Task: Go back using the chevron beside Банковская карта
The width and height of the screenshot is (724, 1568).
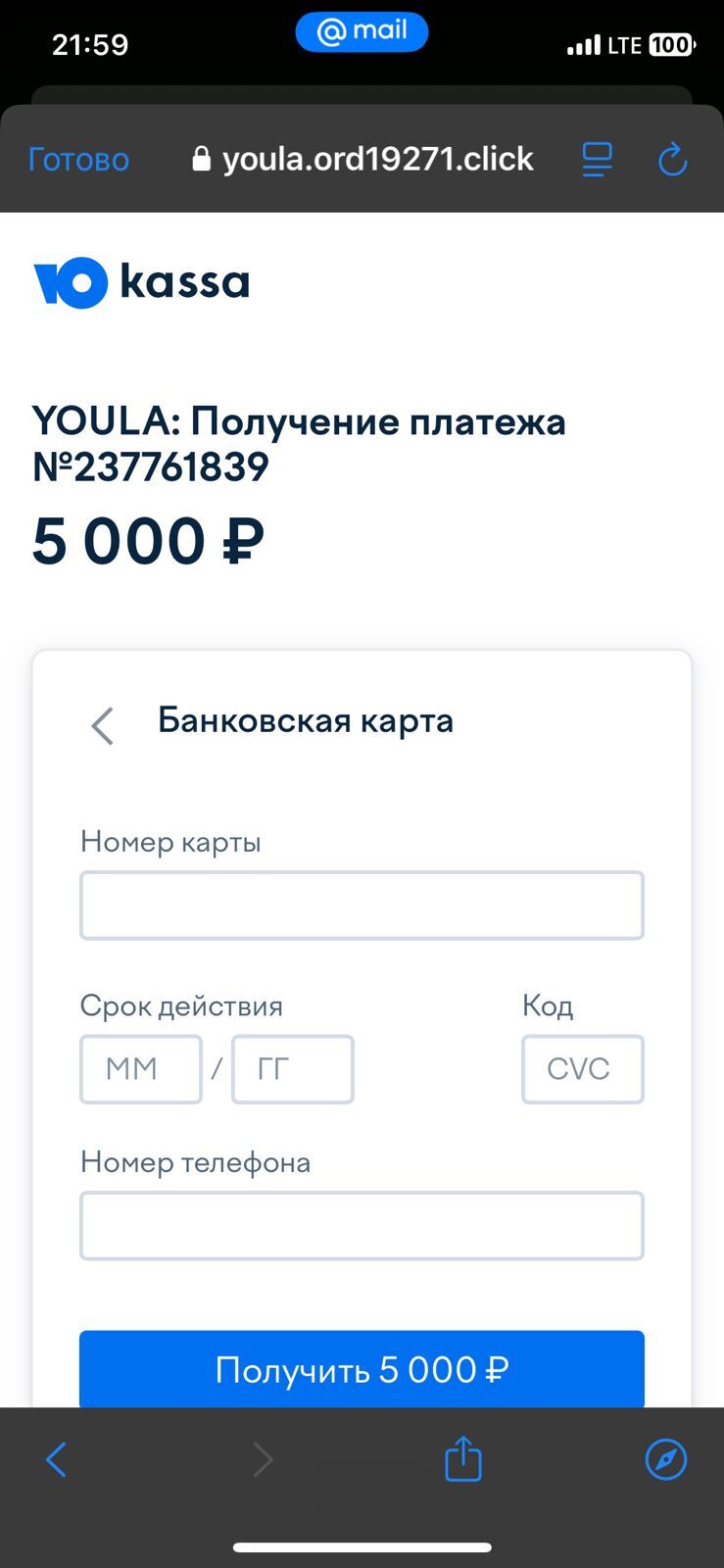Action: click(103, 725)
